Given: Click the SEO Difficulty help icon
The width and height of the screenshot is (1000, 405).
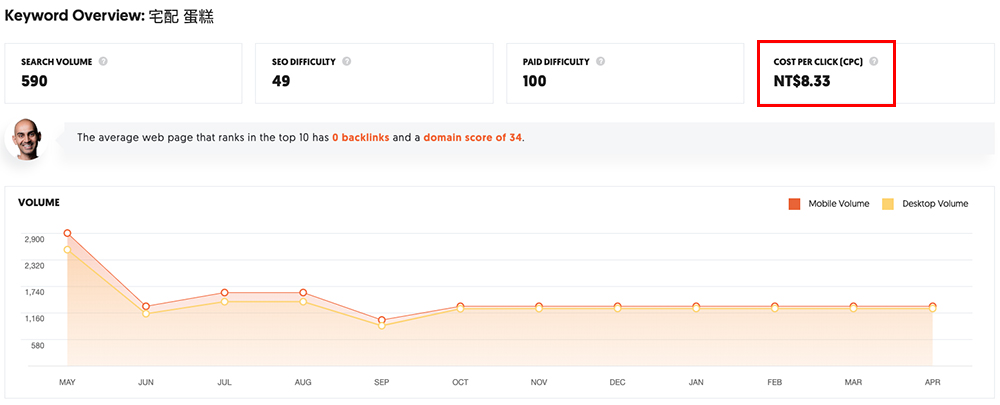Looking at the screenshot, I should point(347,61).
